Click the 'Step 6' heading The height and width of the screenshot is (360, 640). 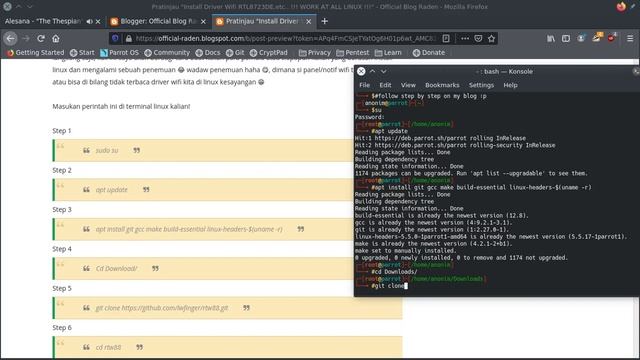(62, 328)
